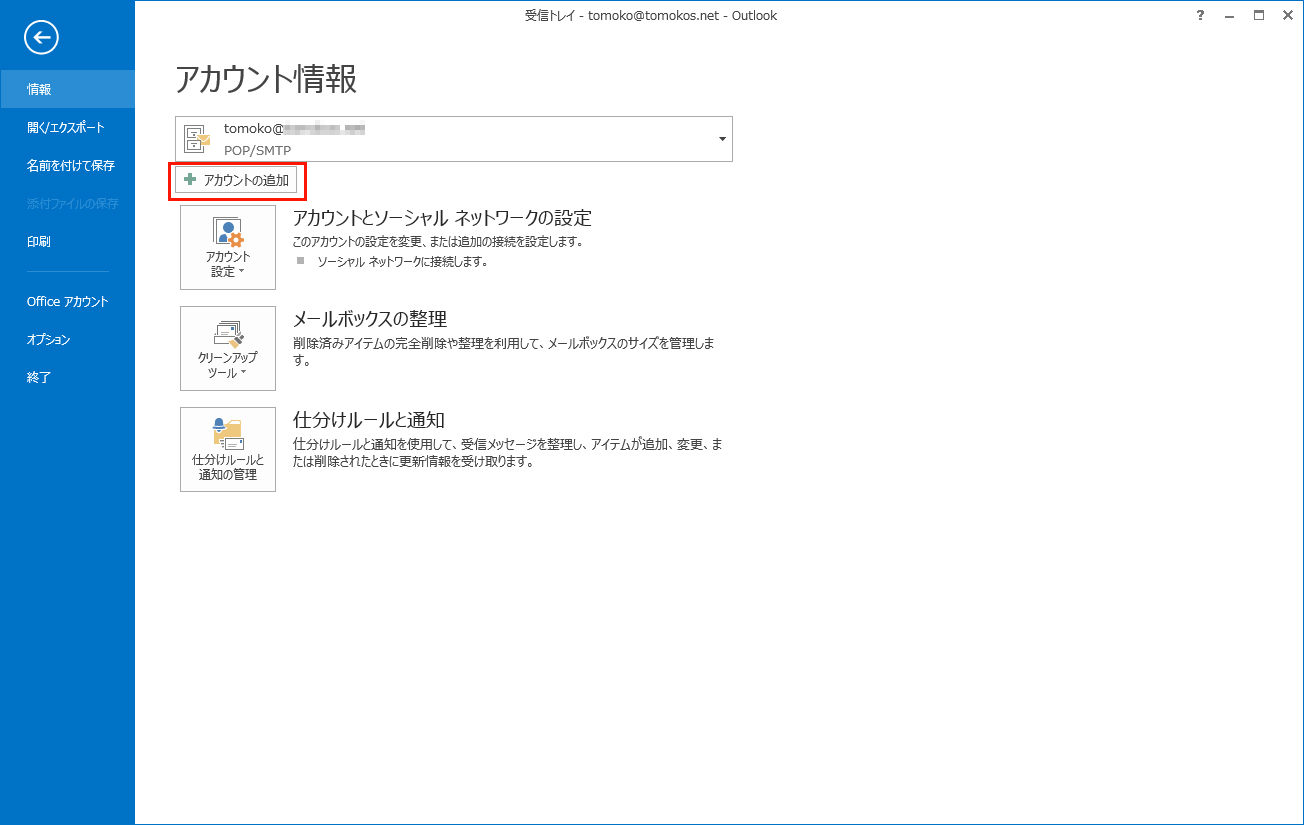
Task: Click the アカウントとソーシャル ネットワークの設定 heading
Action: [442, 218]
